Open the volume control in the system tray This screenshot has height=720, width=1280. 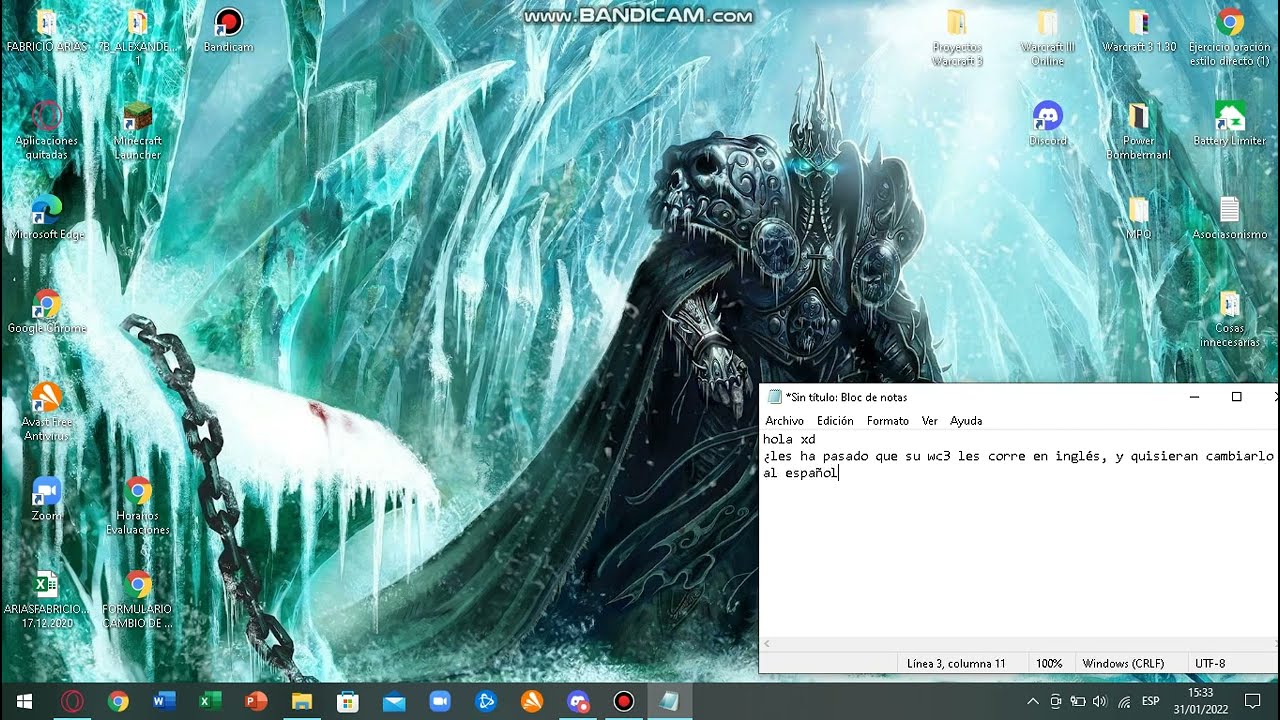pos(1100,701)
